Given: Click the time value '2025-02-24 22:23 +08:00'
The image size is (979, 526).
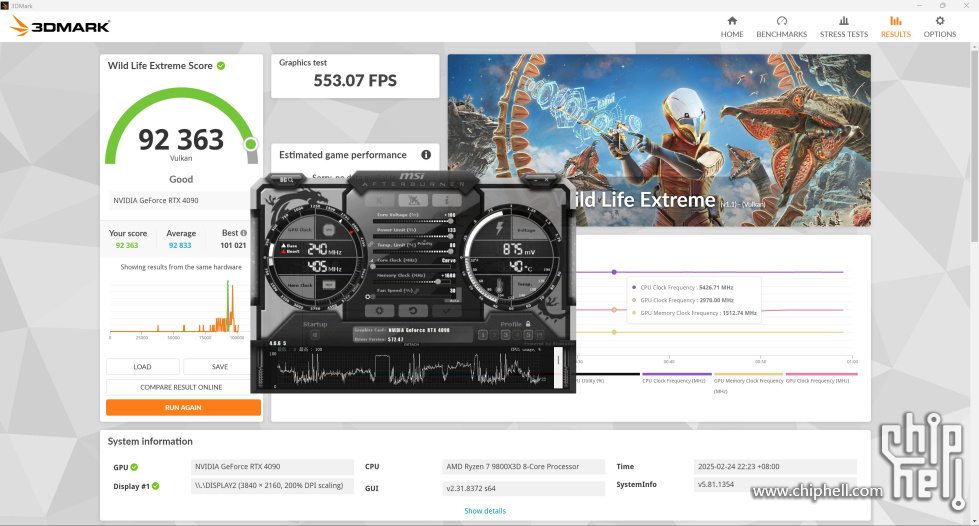Looking at the screenshot, I should click(775, 467).
